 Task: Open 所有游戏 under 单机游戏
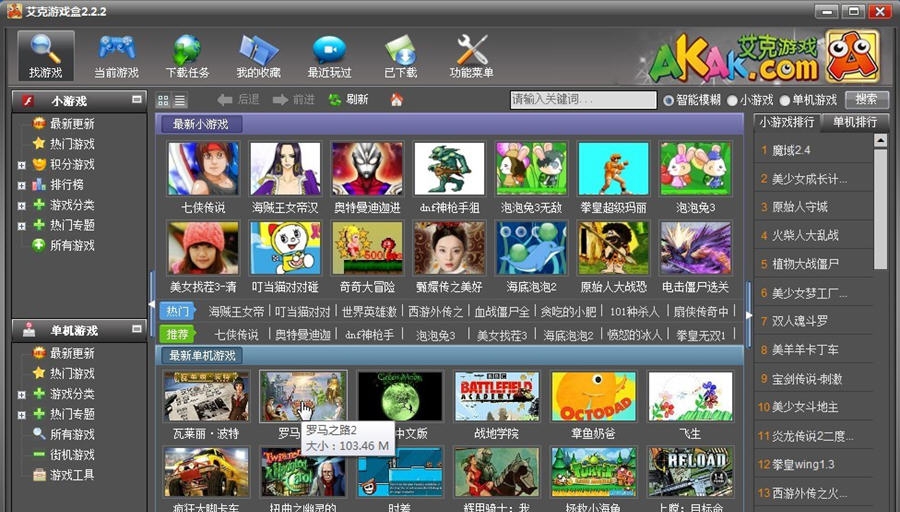point(72,434)
